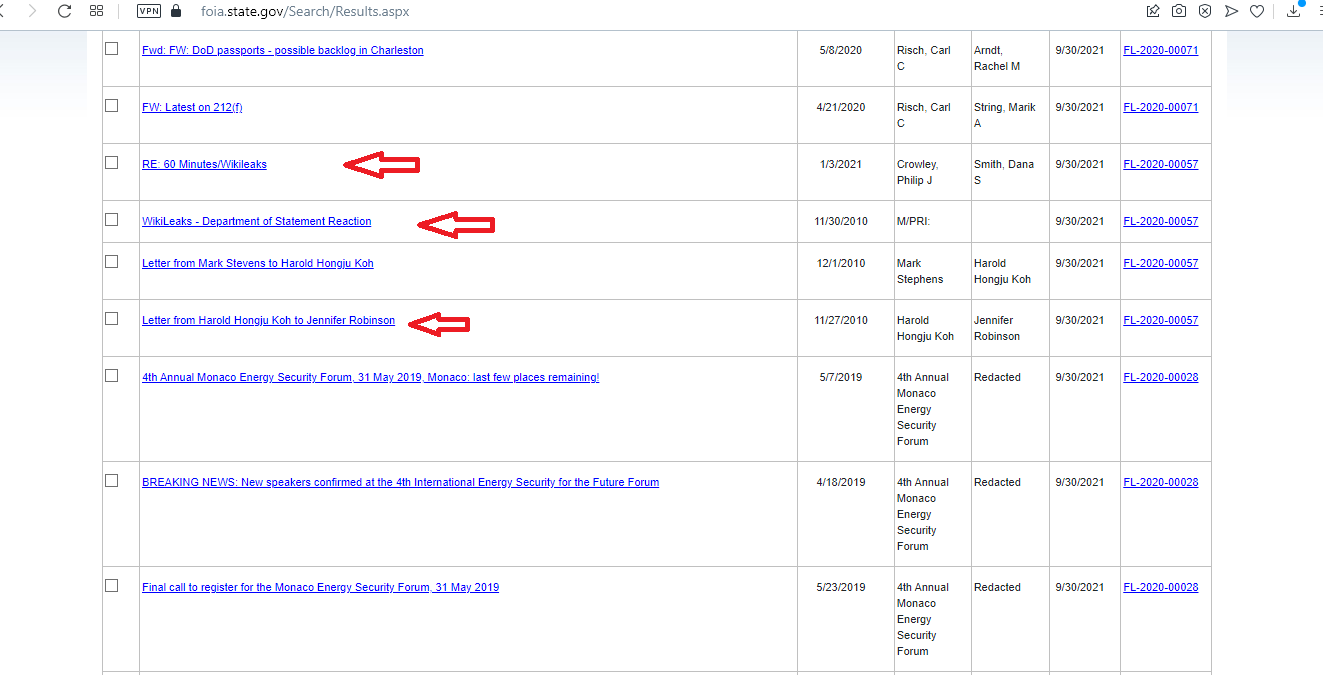Open the 'FW: Latest on 212(f)' document

pyautogui.click(x=192, y=107)
